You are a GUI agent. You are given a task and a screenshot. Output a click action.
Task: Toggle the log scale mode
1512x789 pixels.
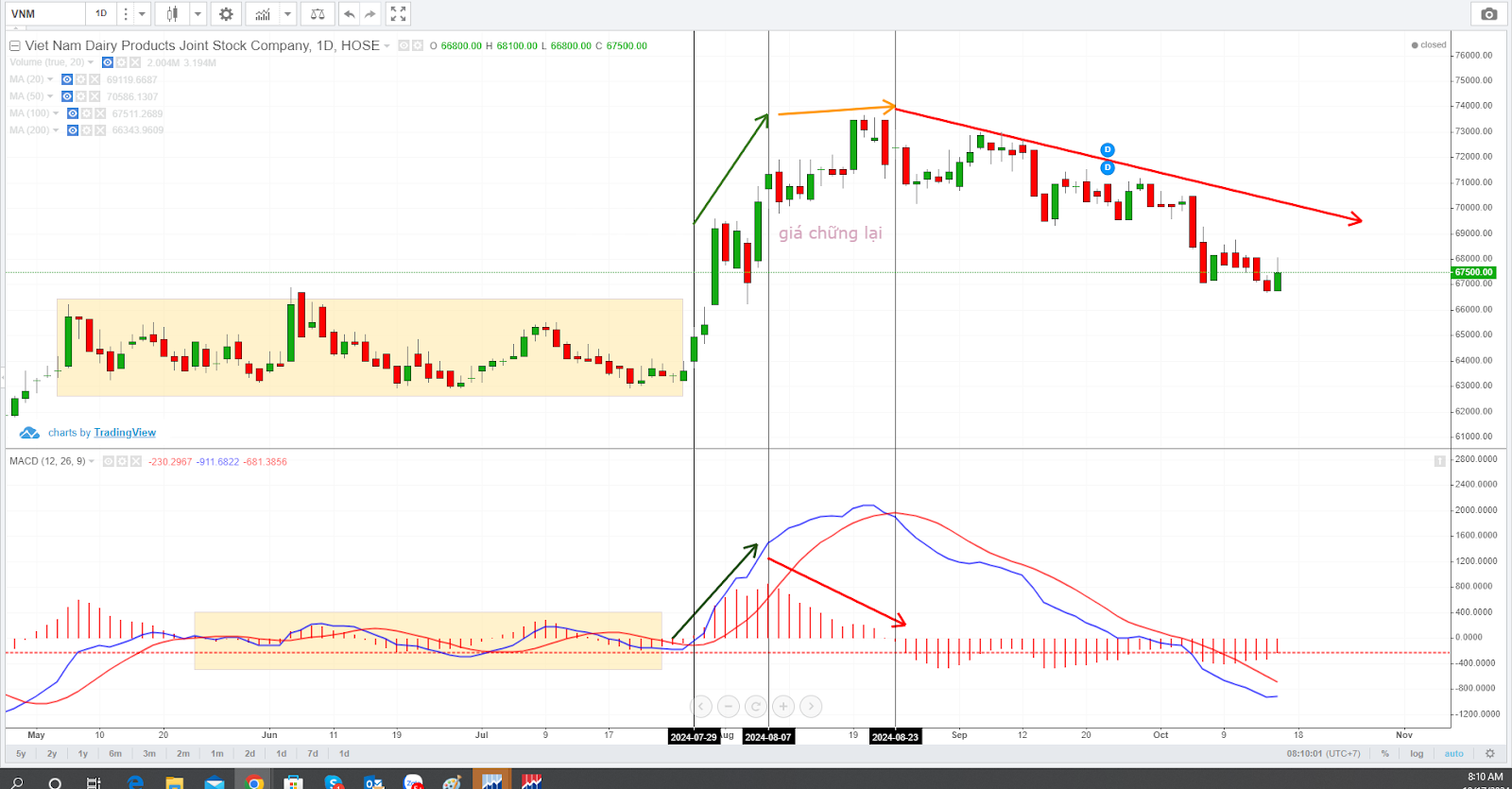pyautogui.click(x=1417, y=754)
